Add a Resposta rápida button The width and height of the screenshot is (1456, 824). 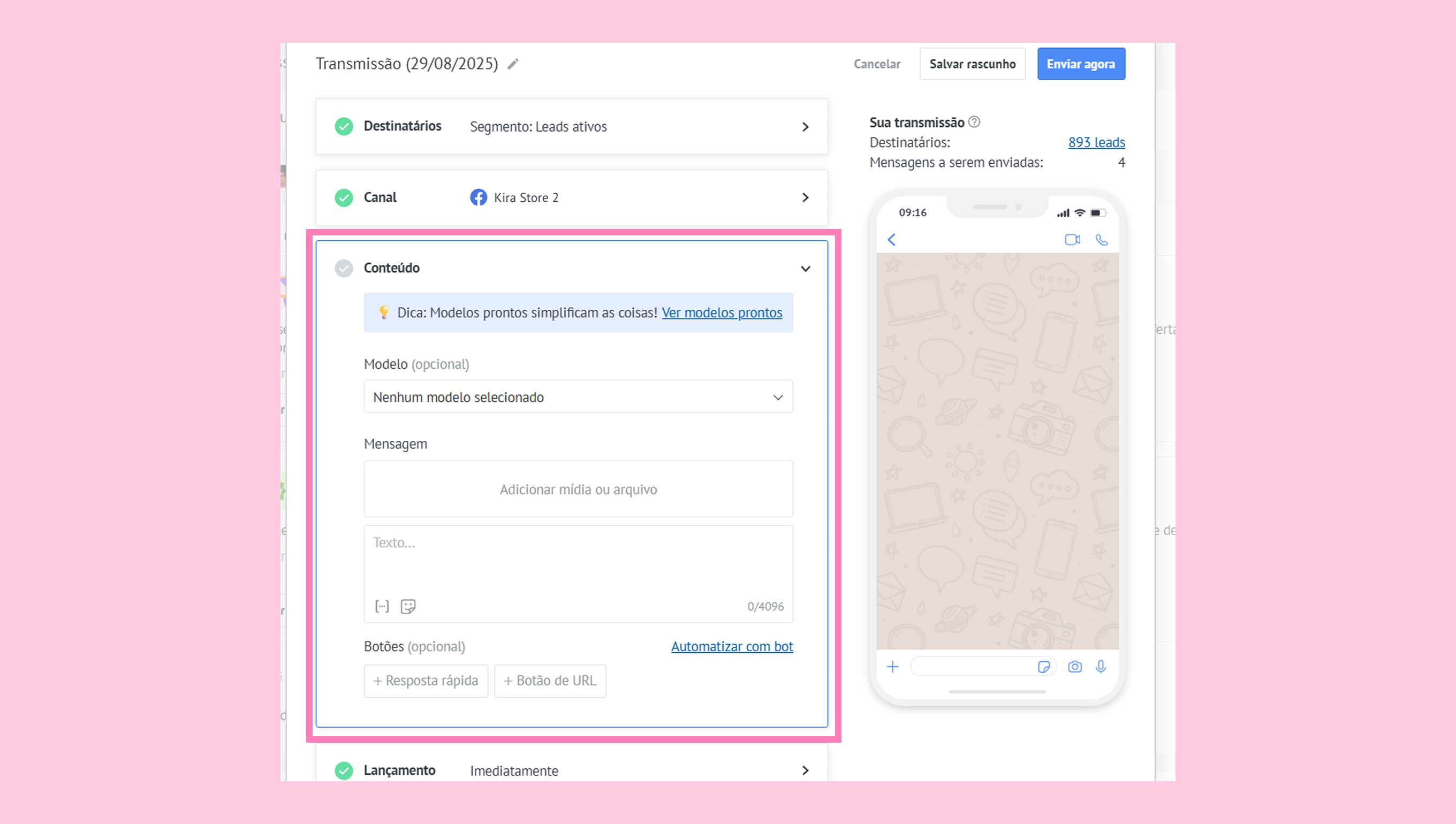point(426,680)
